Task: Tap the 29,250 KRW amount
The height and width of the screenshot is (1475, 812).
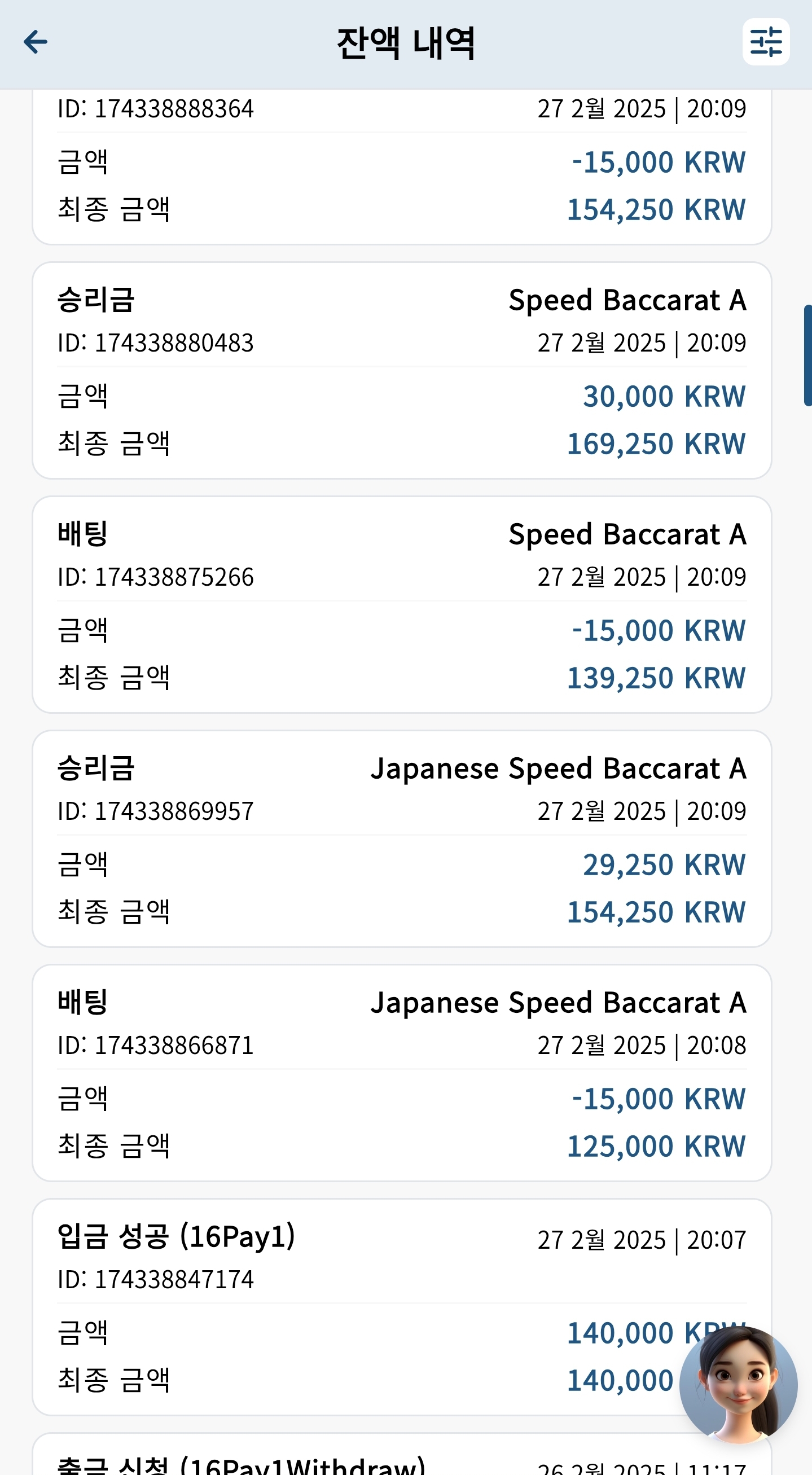Action: pyautogui.click(x=664, y=864)
